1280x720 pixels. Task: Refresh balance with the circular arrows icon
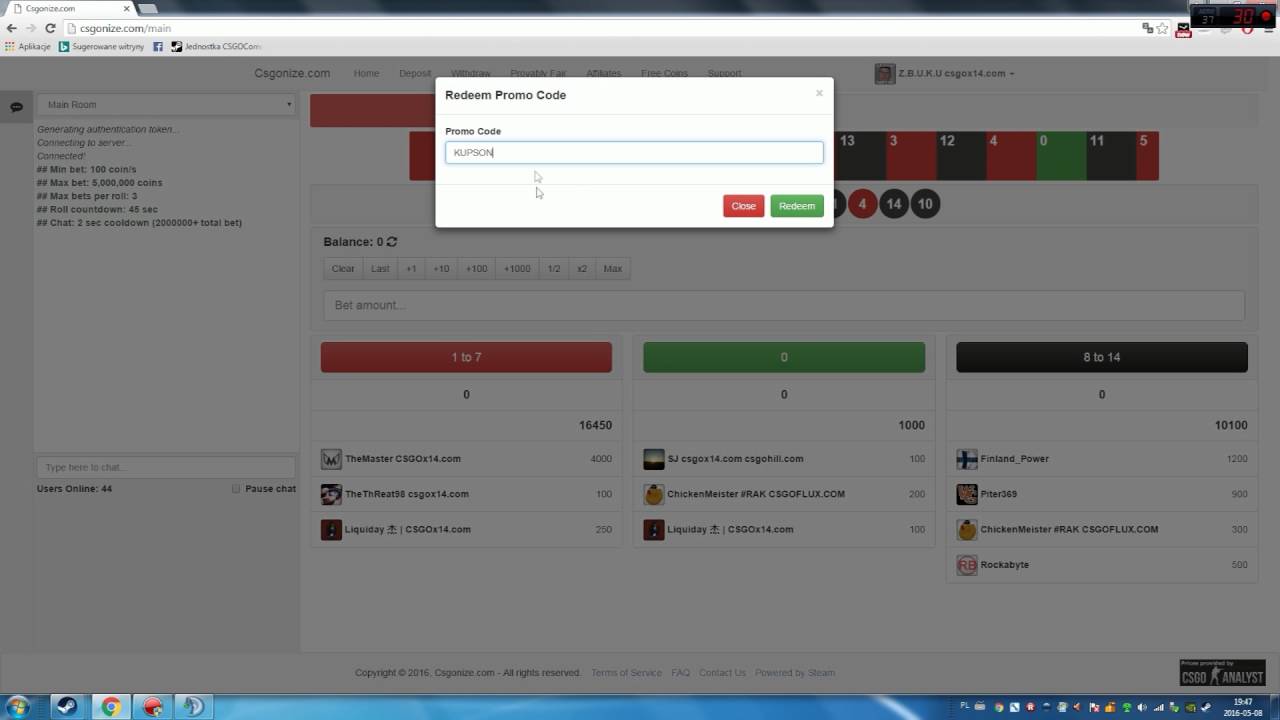pyautogui.click(x=392, y=242)
